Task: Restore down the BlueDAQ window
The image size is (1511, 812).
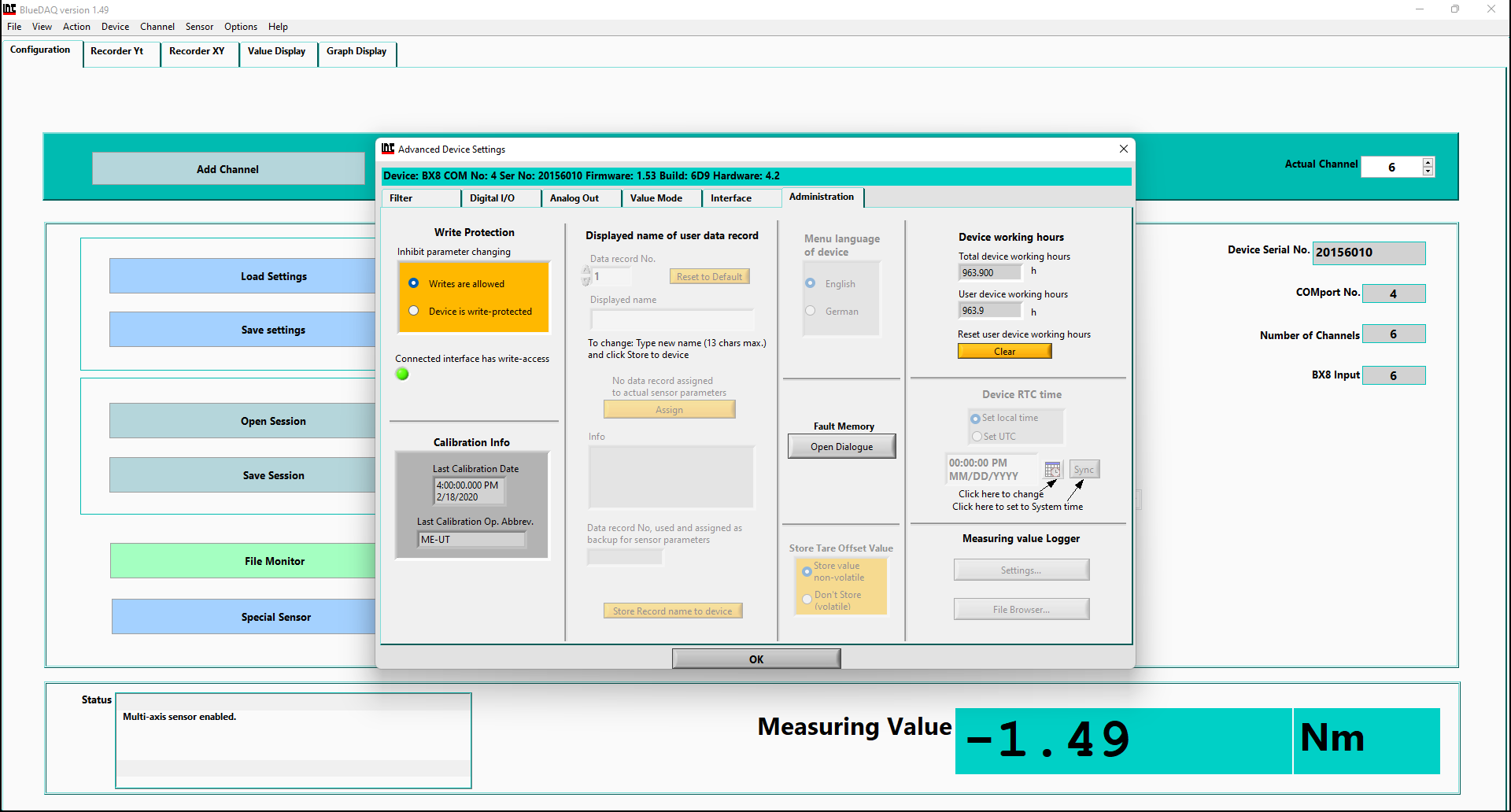Action: click(1454, 9)
